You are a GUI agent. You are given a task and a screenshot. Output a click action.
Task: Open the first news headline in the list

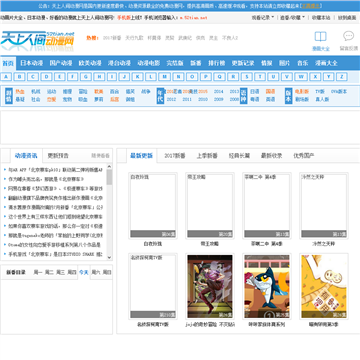pos(55,170)
